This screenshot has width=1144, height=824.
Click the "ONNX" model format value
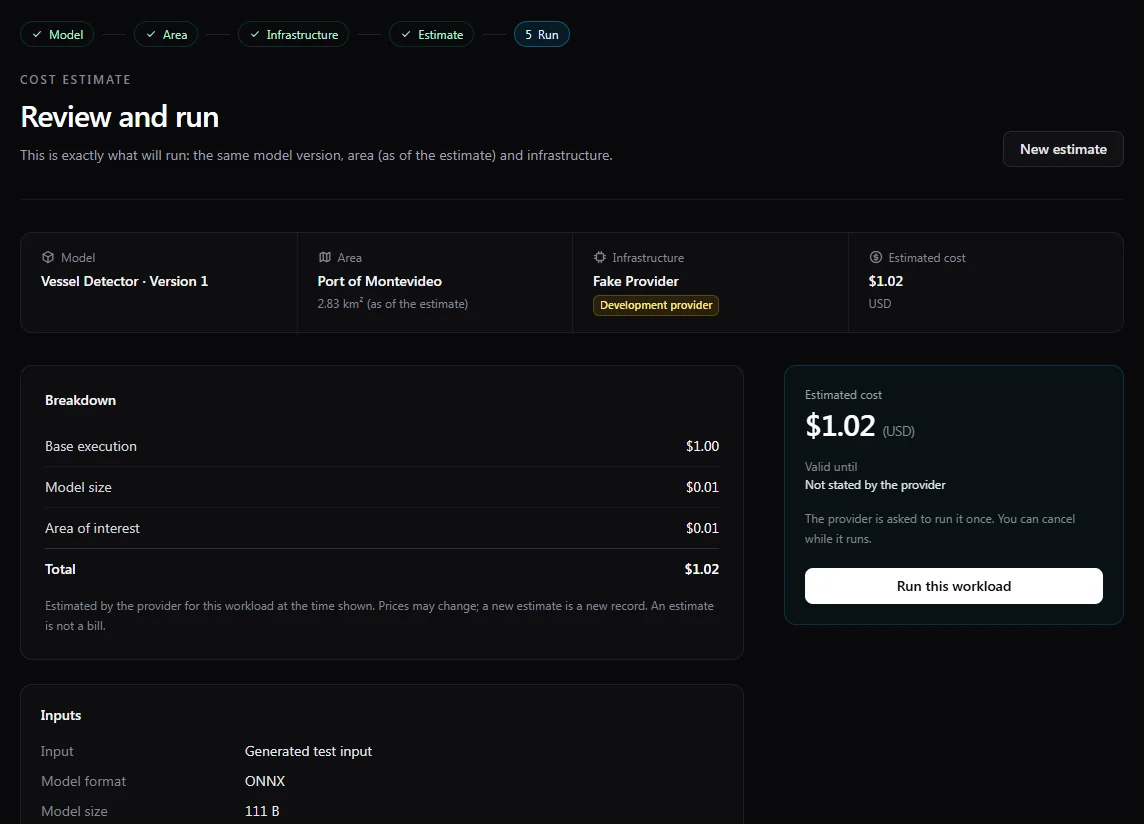265,781
